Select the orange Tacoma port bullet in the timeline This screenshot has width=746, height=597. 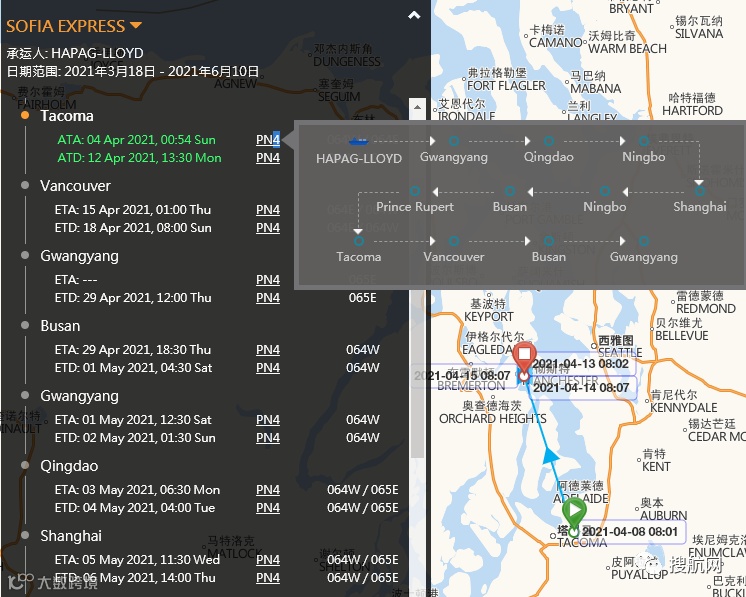click(x=25, y=115)
